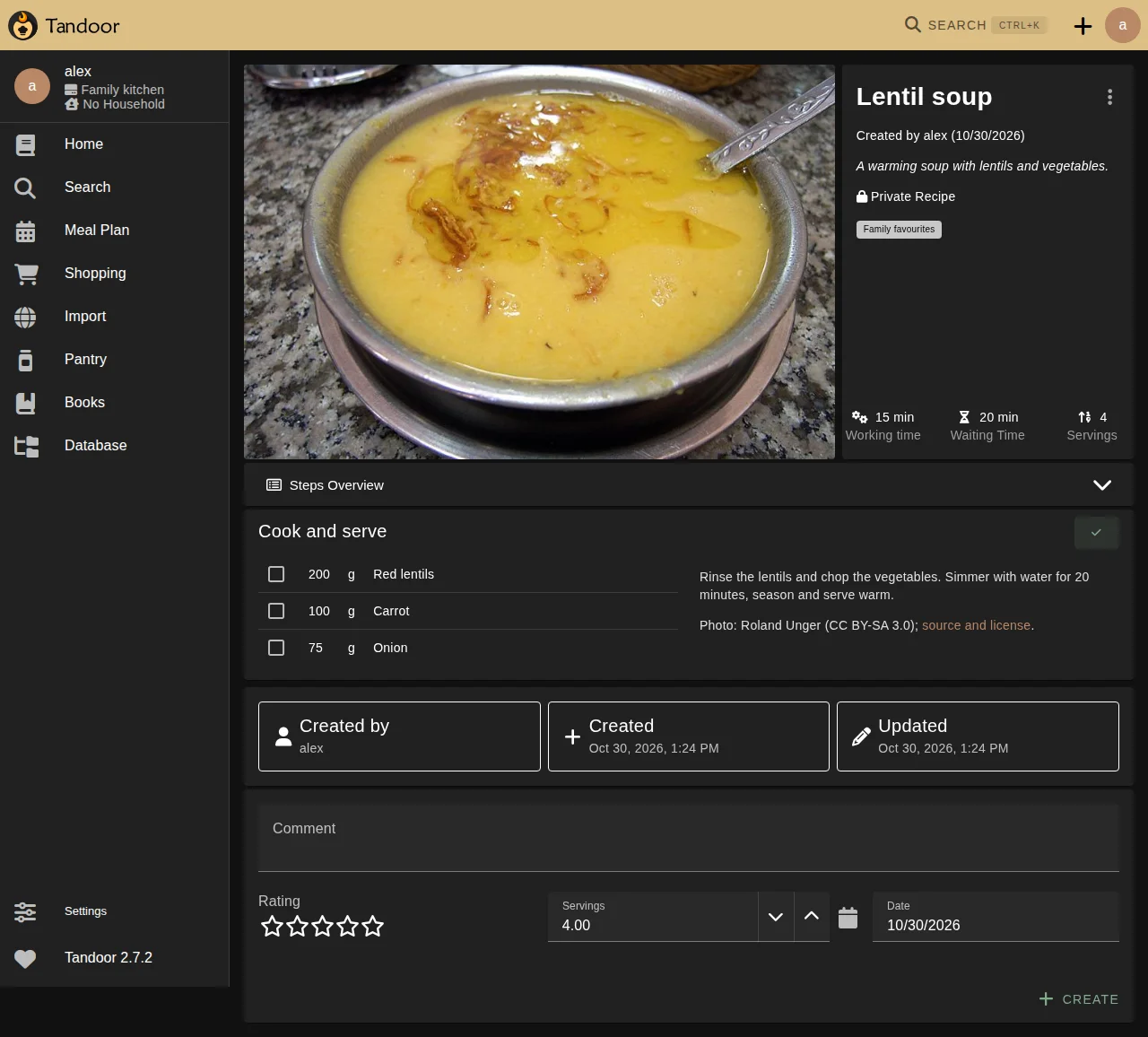
Task: Decrease servings with the down chevron
Action: coord(776,917)
